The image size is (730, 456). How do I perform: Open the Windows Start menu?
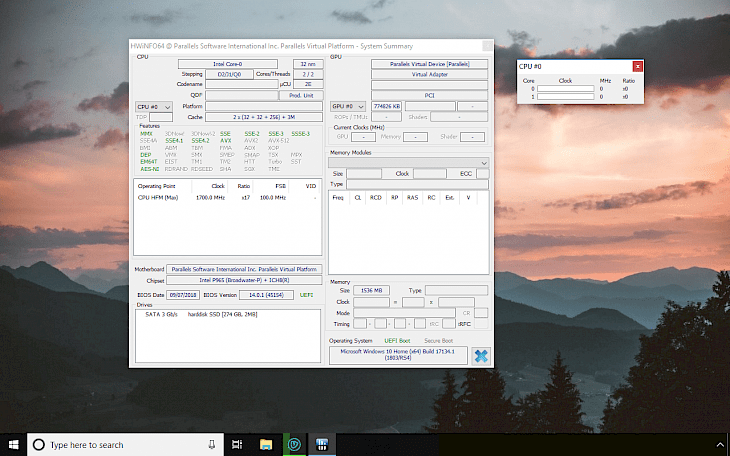(x=14, y=445)
